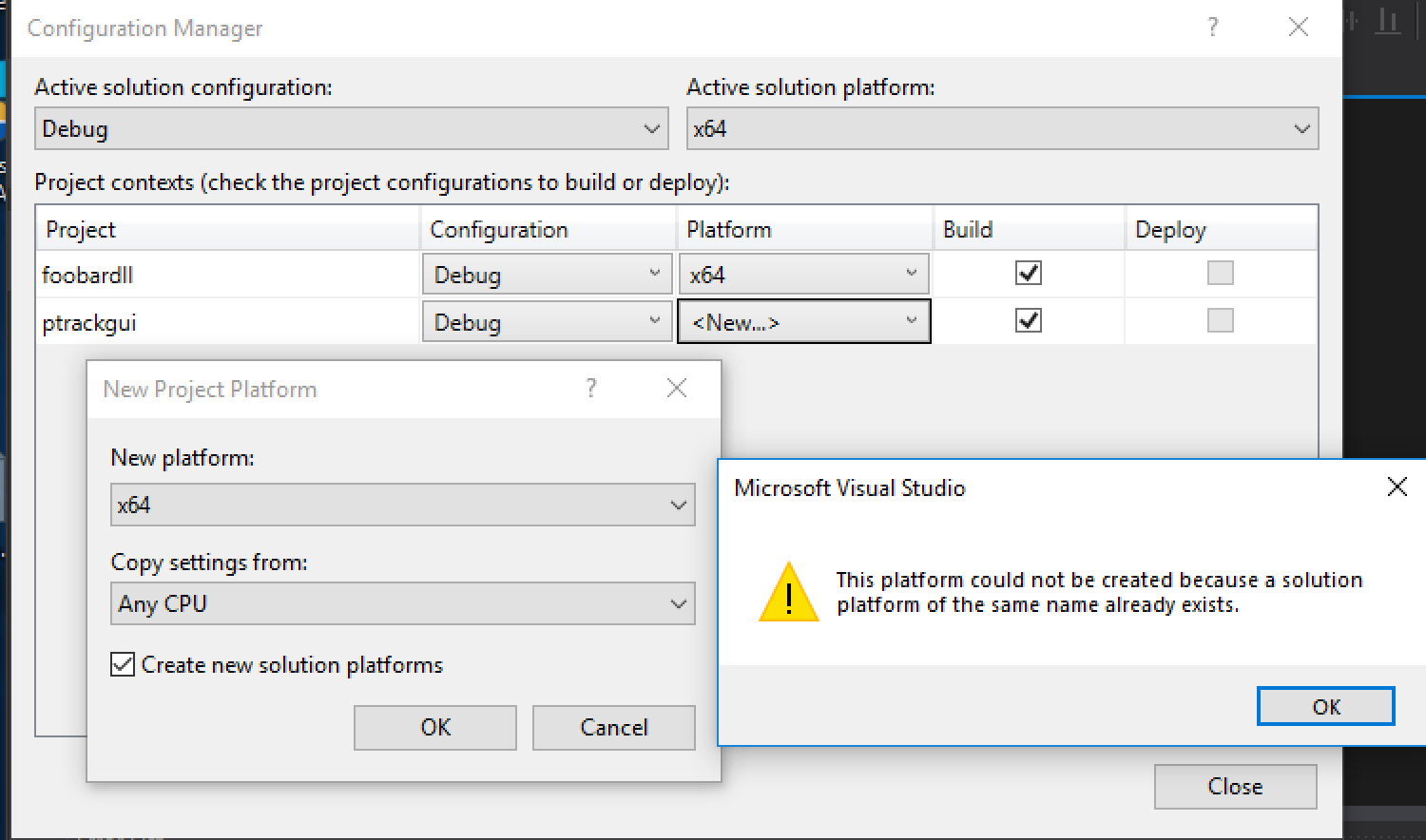Viewport: 1426px width, 840px height.
Task: Close the Configuration Manager window
Action: [1299, 28]
